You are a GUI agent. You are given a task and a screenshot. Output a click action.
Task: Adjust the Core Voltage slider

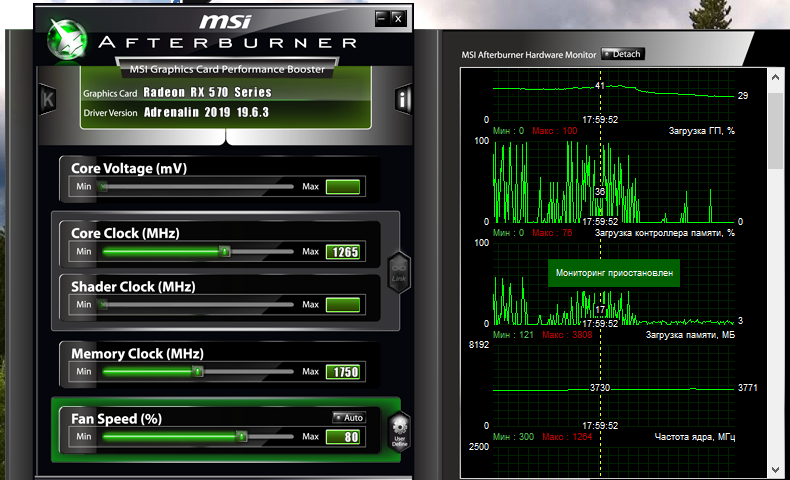(198, 186)
